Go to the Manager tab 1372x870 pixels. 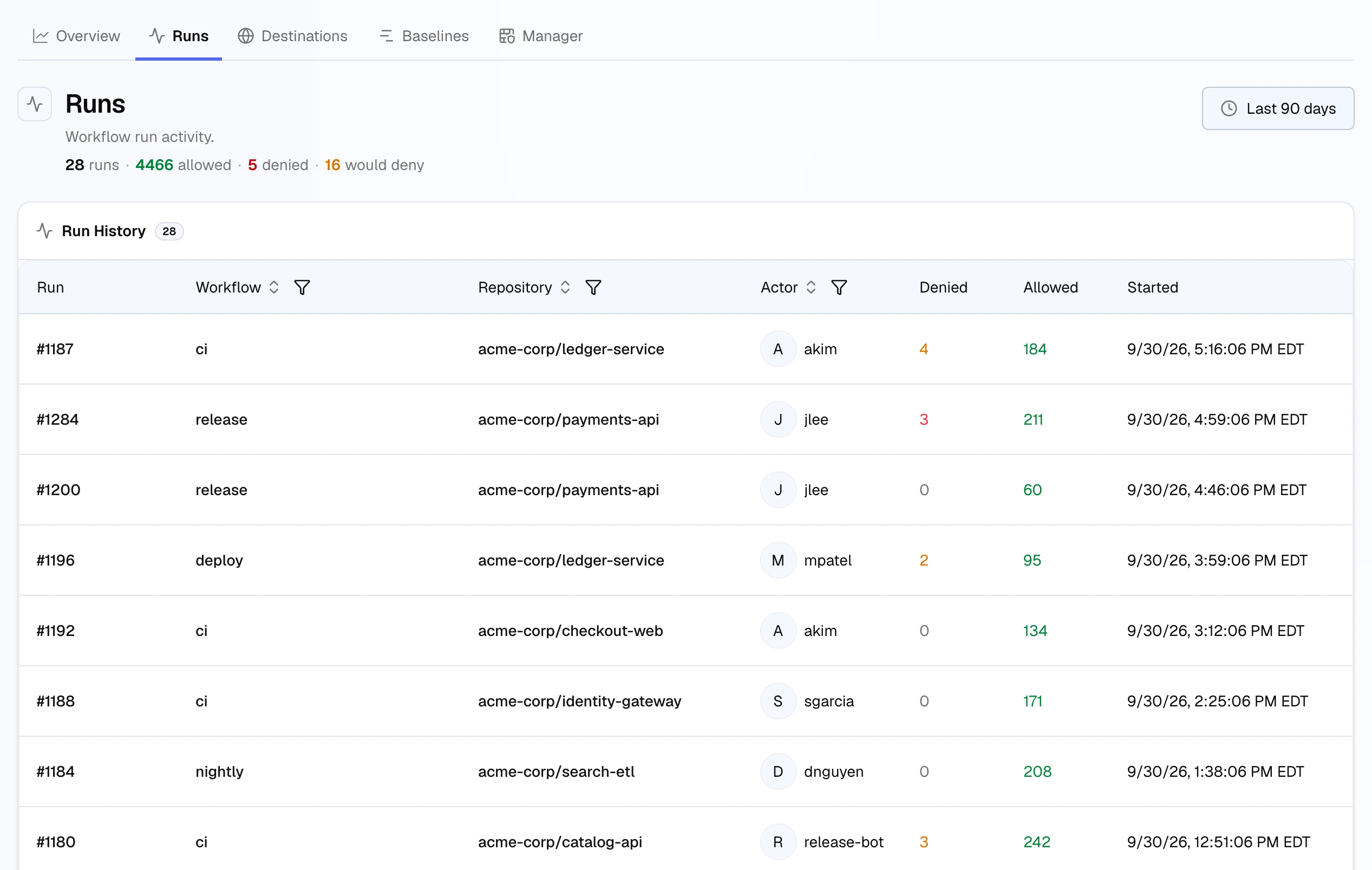tap(541, 36)
